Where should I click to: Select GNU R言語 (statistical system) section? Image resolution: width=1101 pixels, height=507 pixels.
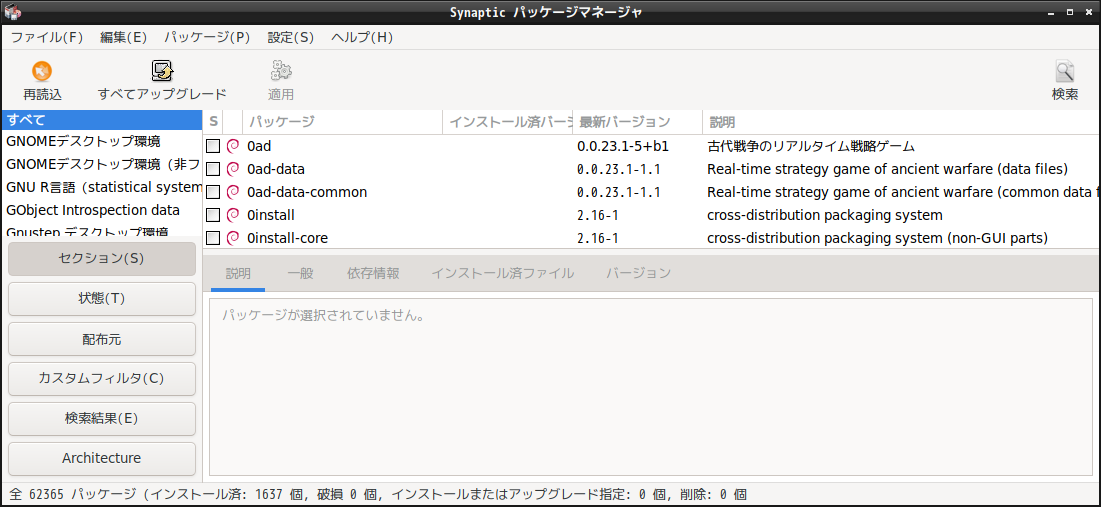point(101,187)
